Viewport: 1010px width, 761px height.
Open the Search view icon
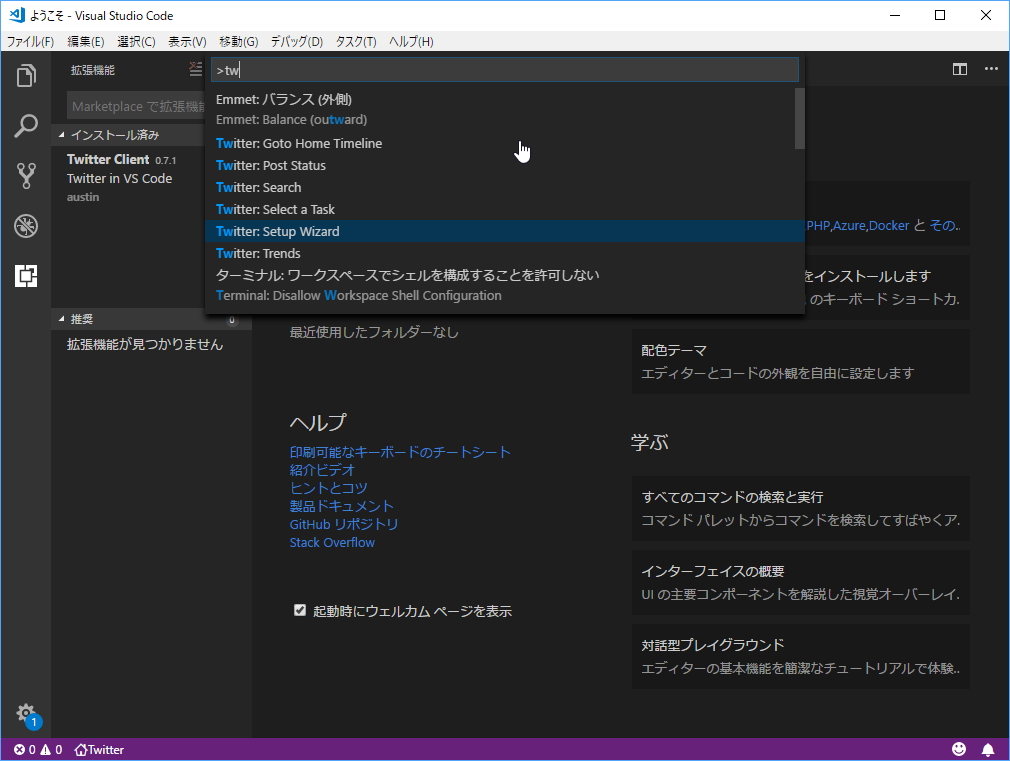tap(26, 126)
